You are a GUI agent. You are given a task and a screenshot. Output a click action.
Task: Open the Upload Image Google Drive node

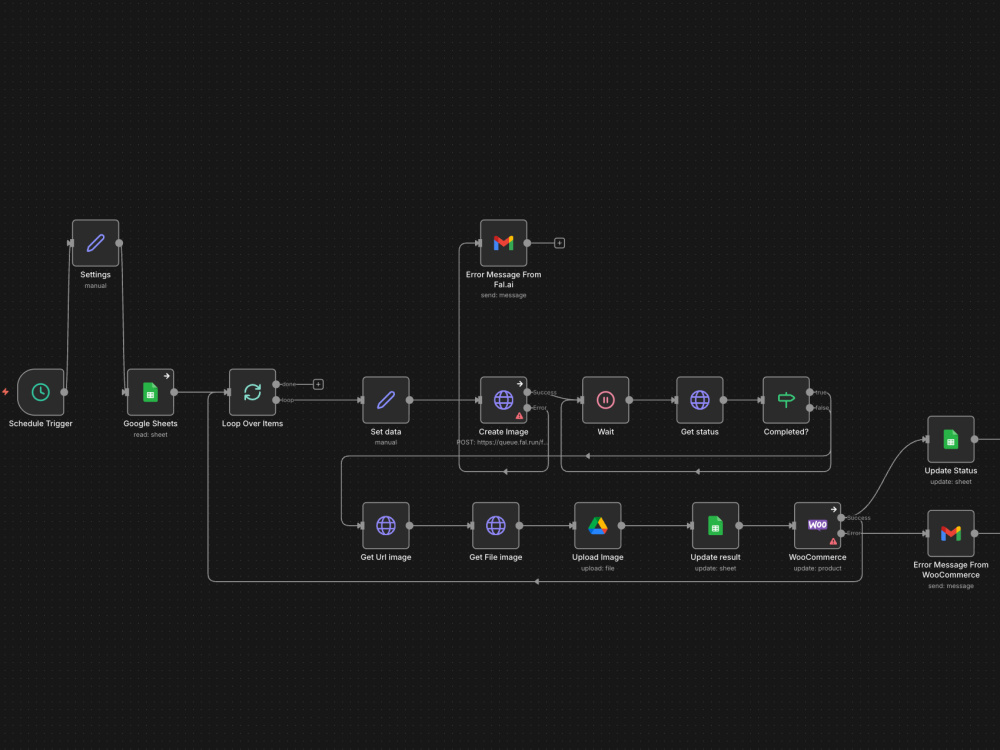tap(598, 526)
